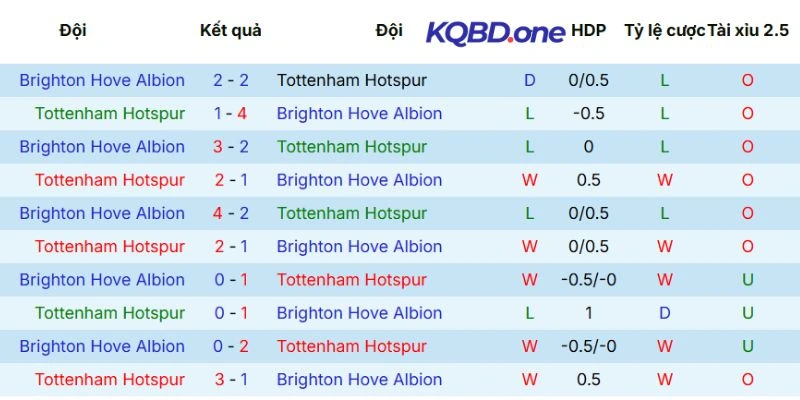Click the KQBD.one logo
The image size is (800, 400).
(x=495, y=32)
